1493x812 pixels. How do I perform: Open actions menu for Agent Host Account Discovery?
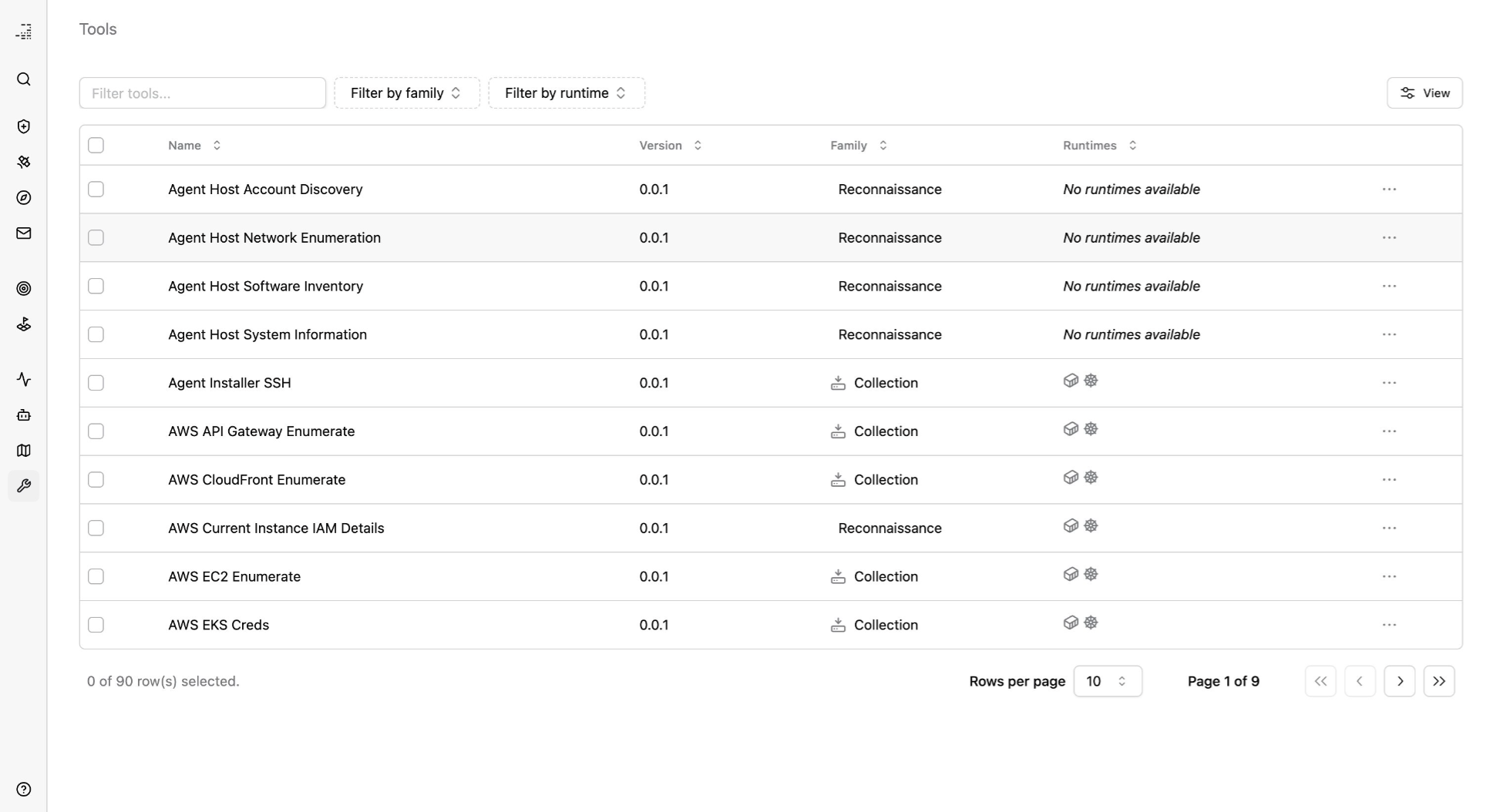click(x=1389, y=190)
